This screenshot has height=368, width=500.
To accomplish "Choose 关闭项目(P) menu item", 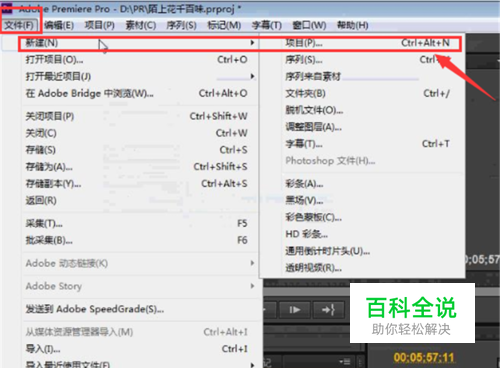I will [x=140, y=116].
